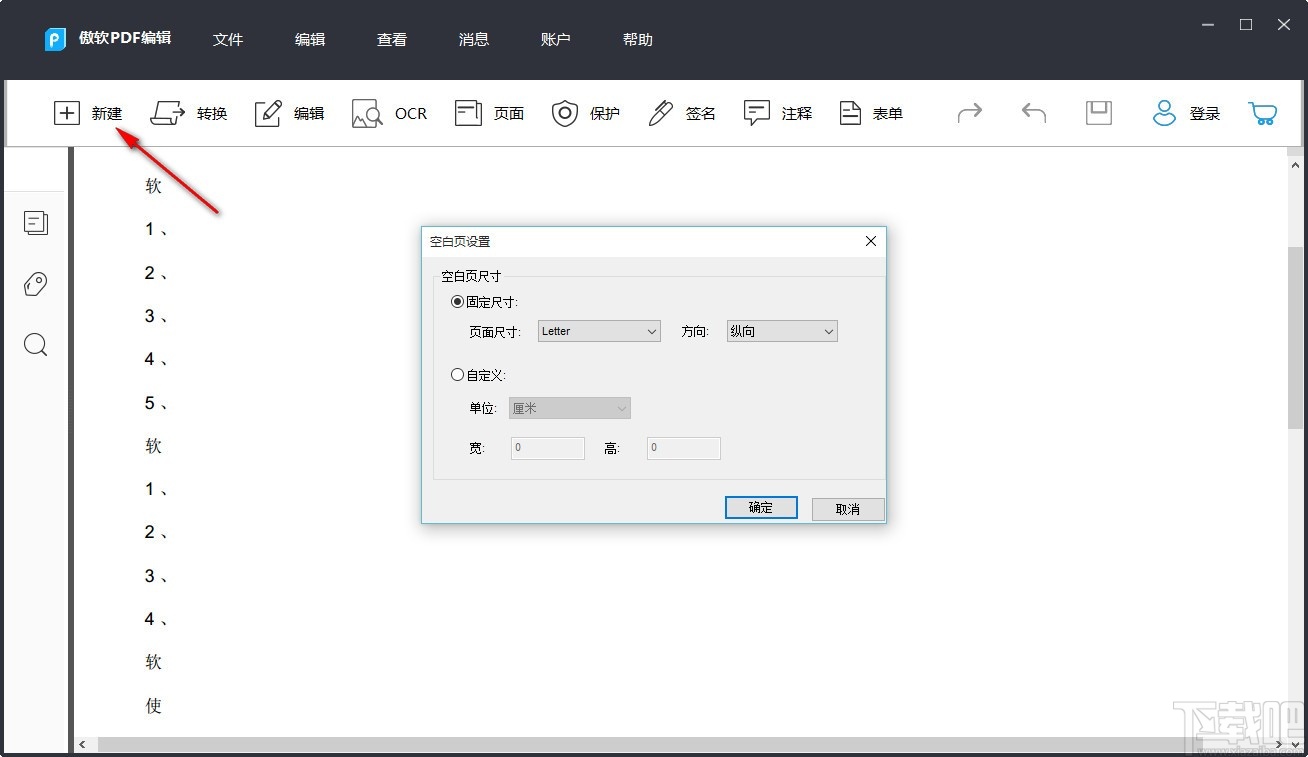The image size is (1308, 757).
Task: Select the 固定尺寸 radio button
Action: click(457, 301)
